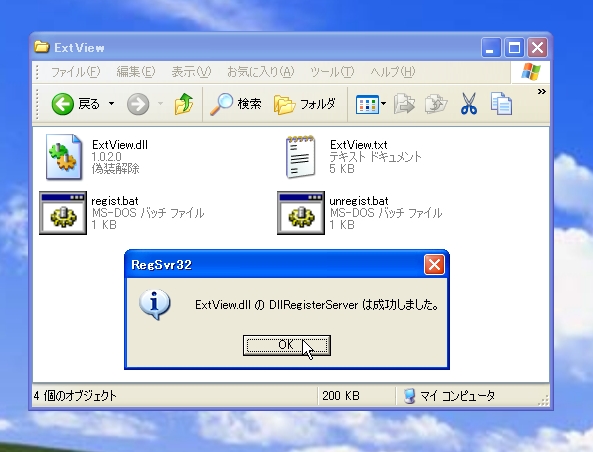593x452 pixels.
Task: Minimize the ExtView window
Action: pos(491,48)
